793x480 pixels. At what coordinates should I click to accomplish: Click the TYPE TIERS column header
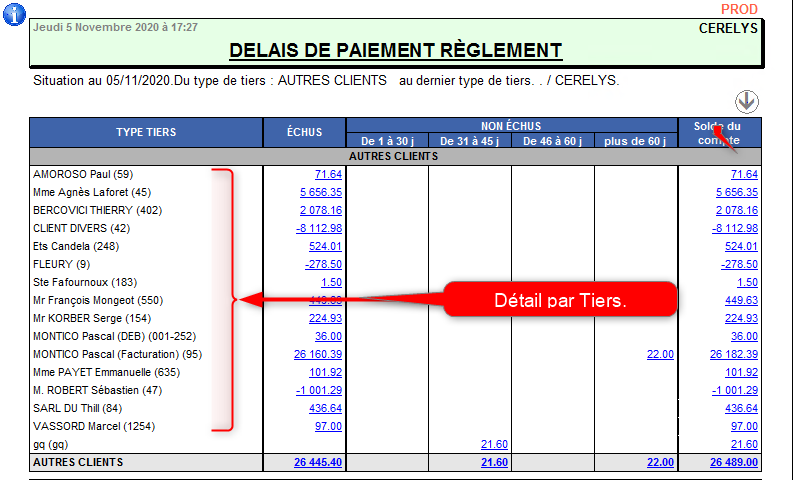pos(146,132)
